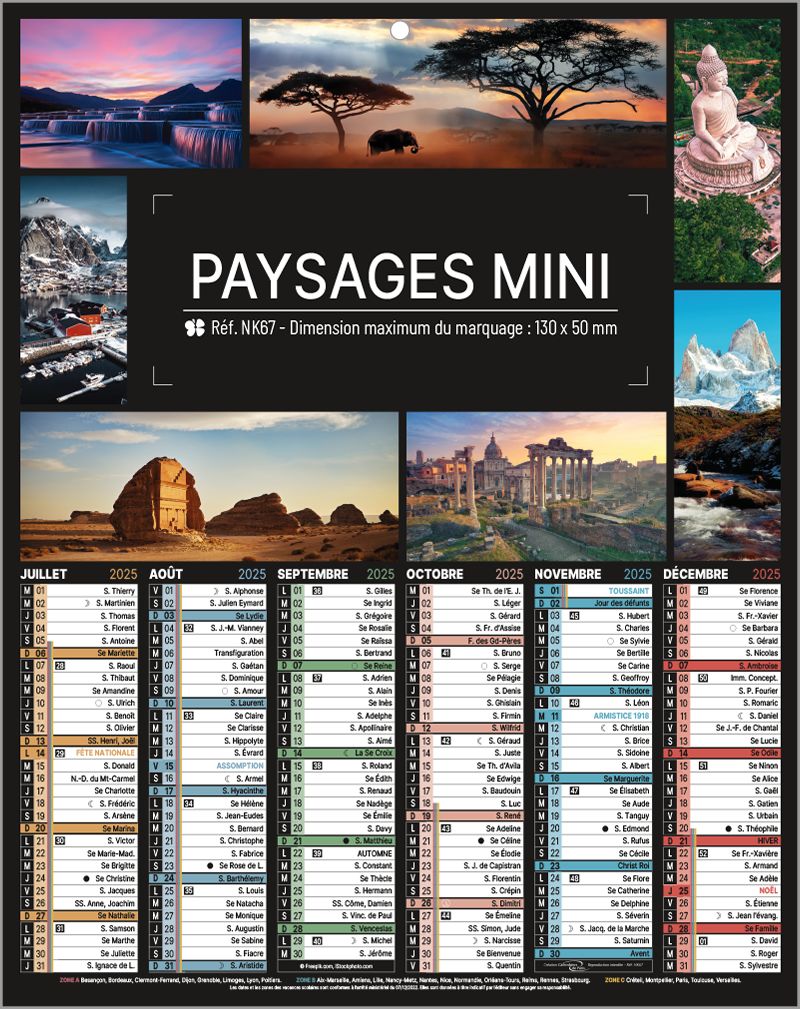Viewport: 800px width, 1009px height.
Task: Click week number 45 box beside S. Hubert
Action: (x=574, y=616)
